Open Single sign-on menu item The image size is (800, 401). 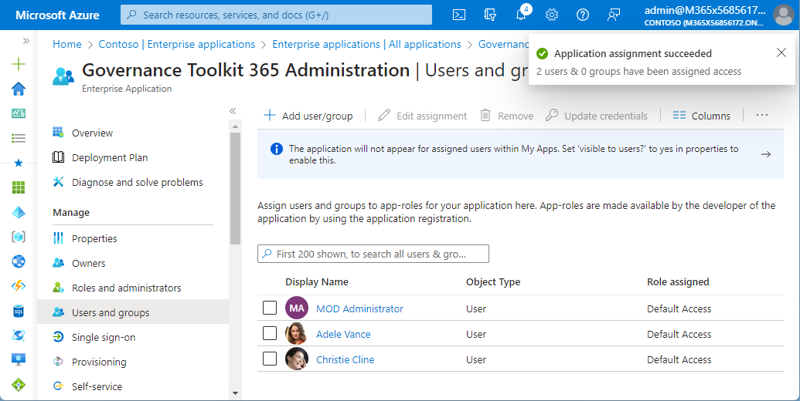[x=103, y=337]
